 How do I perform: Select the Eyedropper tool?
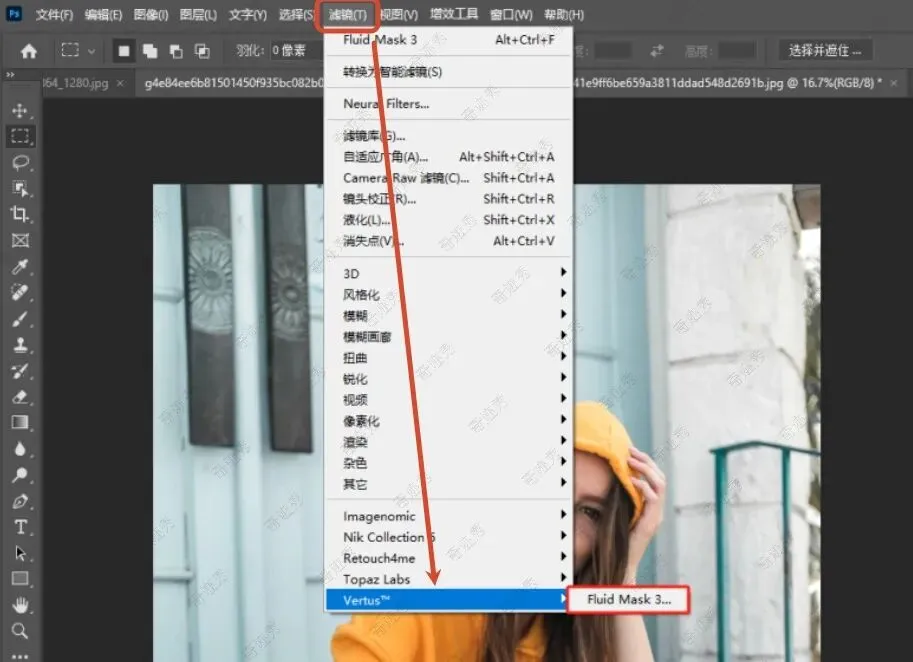[x=20, y=267]
